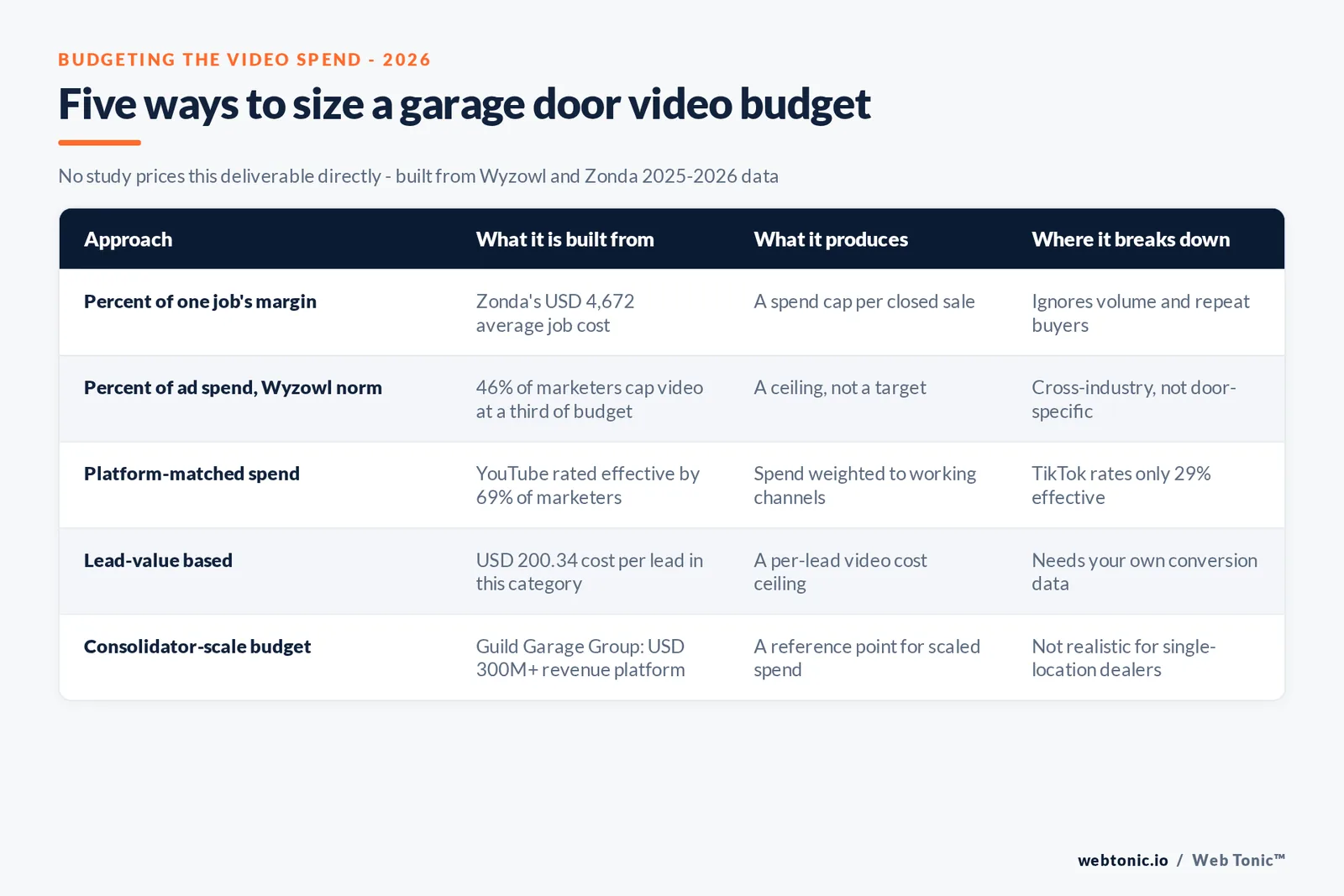
Task: Click 'Cross-industry, not door-specific' cell
Action: tap(1134, 400)
